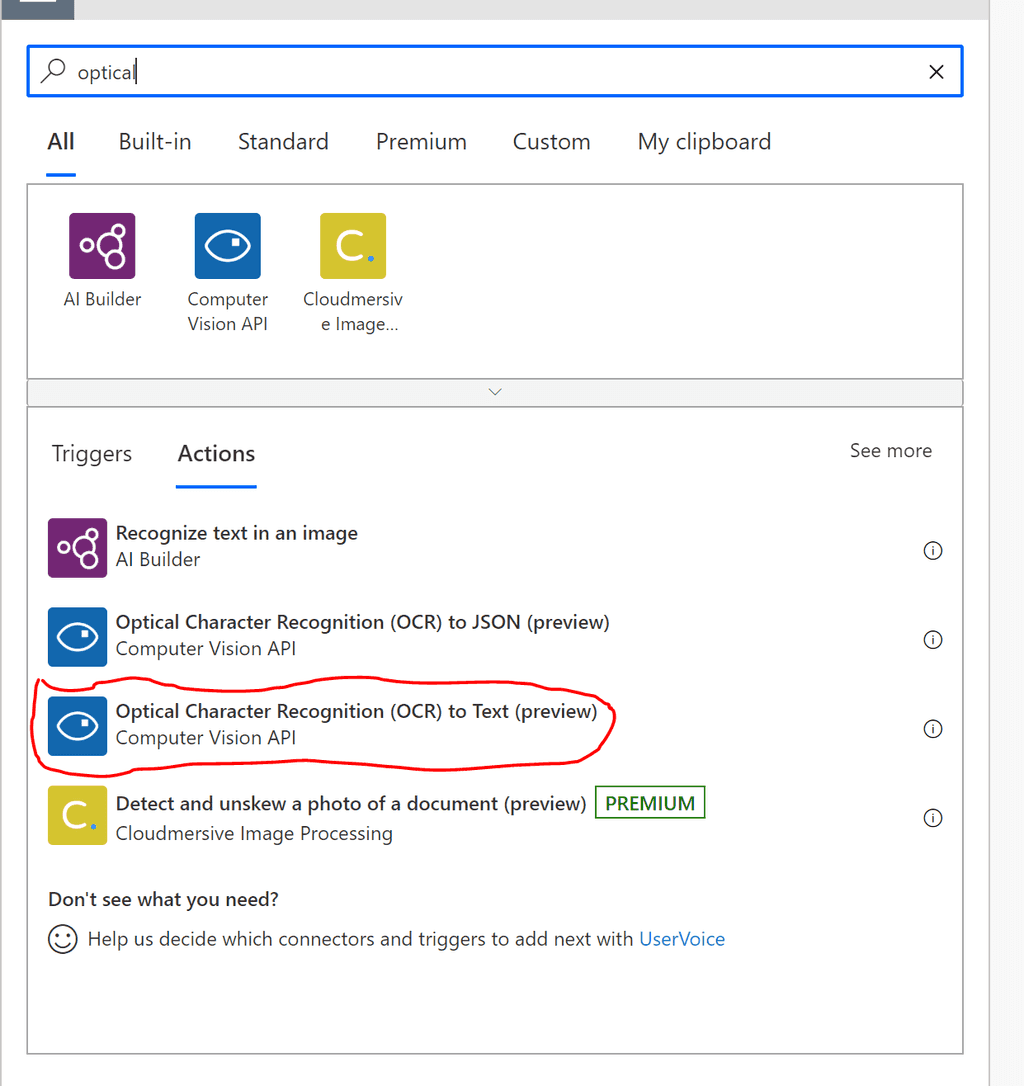This screenshot has width=1024, height=1086.
Task: Clear the search box with X
Action: pos(936,71)
